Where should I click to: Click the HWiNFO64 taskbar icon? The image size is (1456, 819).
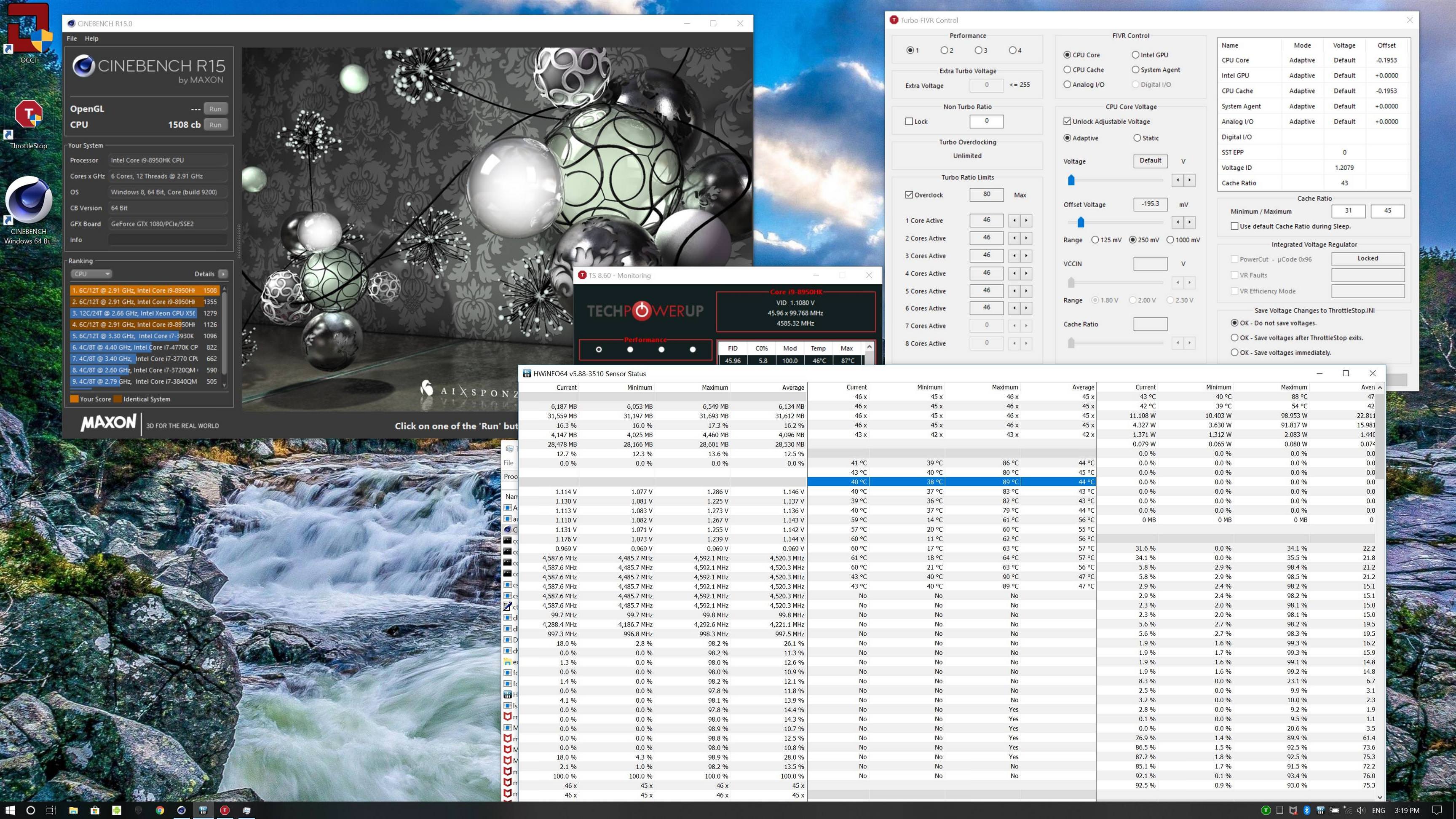click(x=203, y=810)
